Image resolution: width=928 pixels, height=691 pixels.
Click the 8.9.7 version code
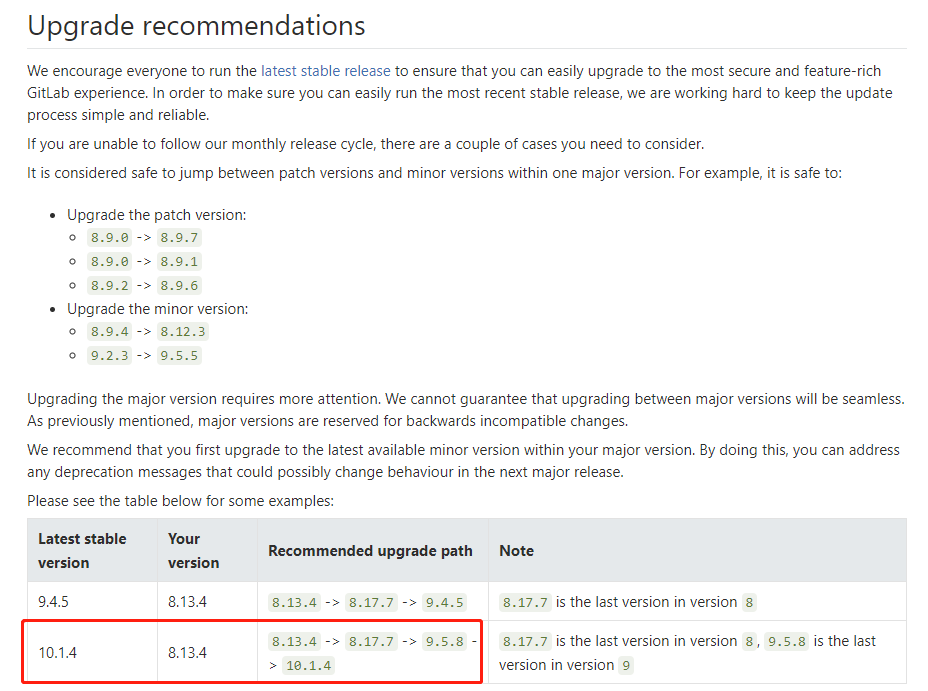point(180,238)
